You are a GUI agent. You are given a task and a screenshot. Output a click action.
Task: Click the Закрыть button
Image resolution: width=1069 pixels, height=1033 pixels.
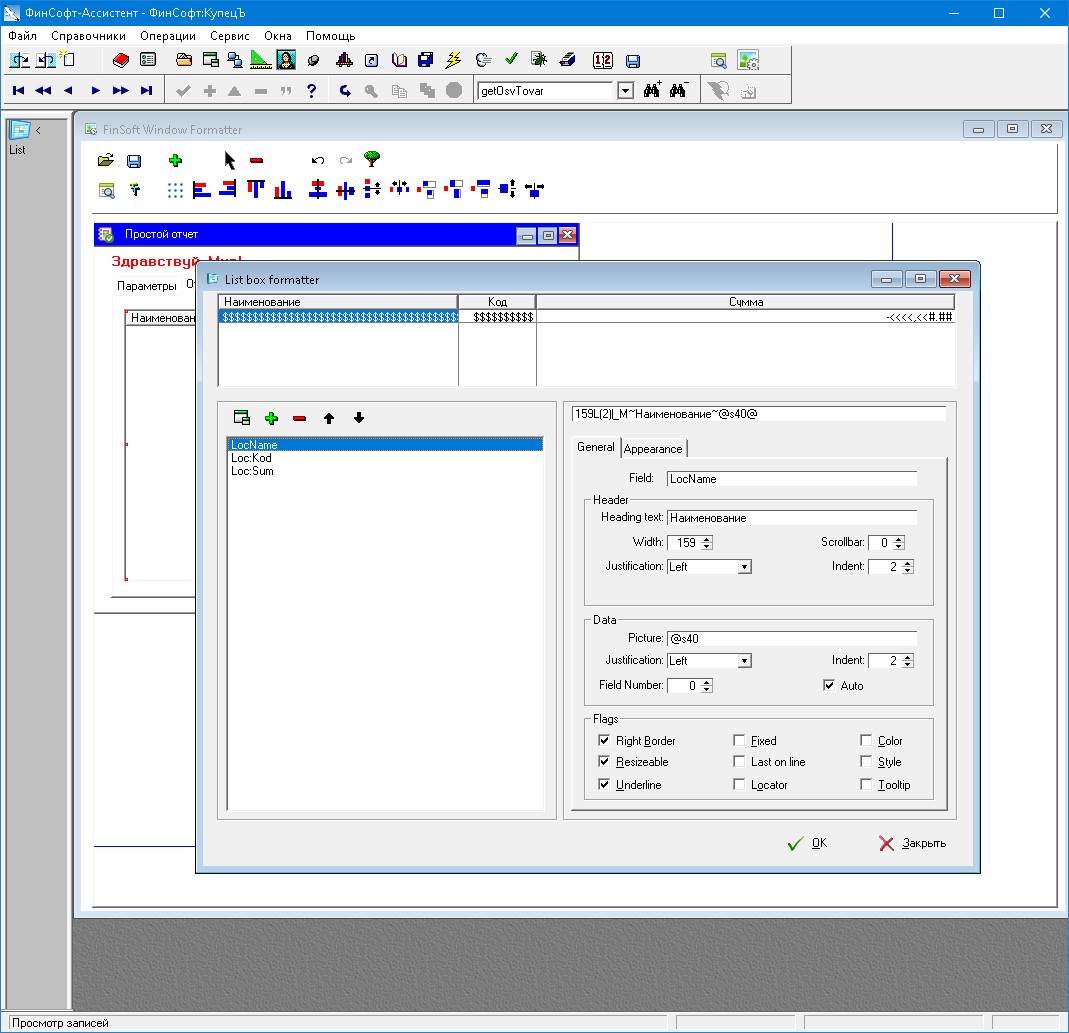(x=912, y=843)
